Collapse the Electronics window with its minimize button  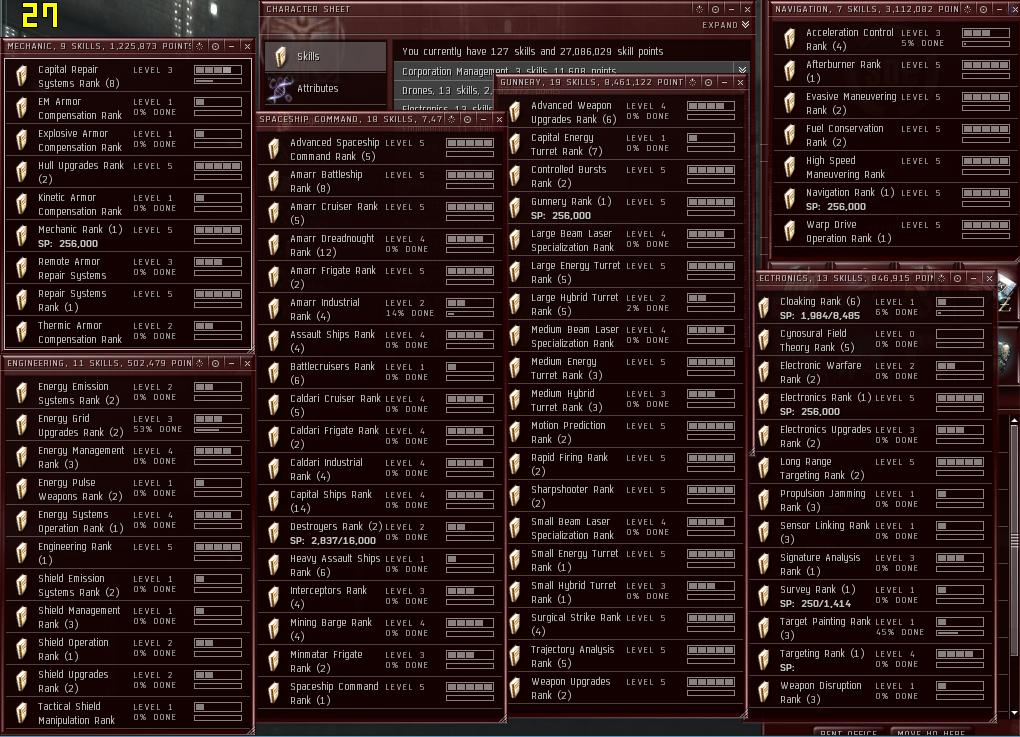[974, 278]
